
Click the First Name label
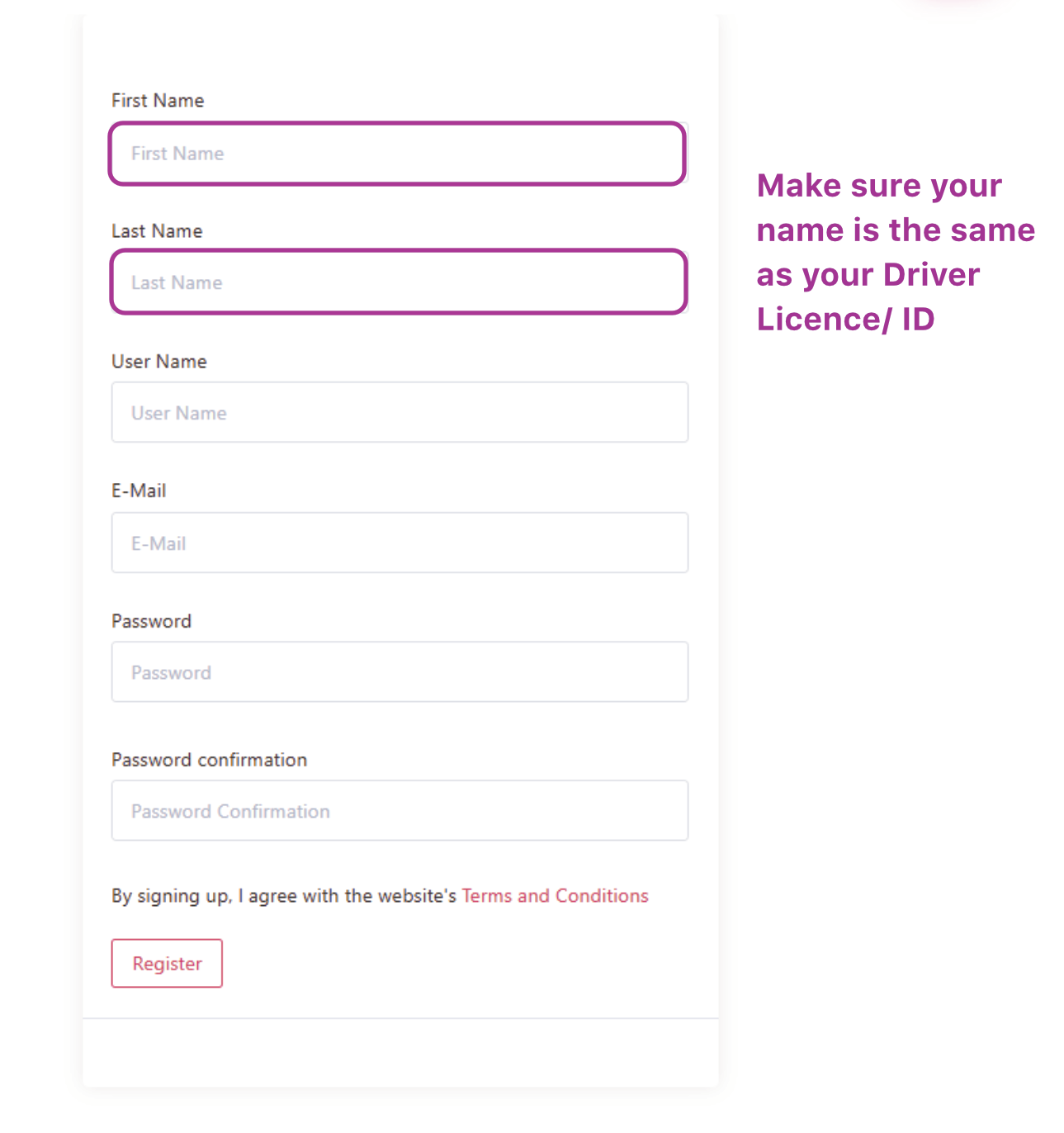158,100
